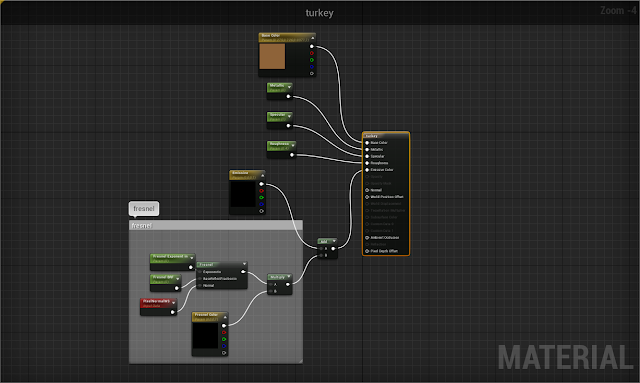Click the red channel pin on Base Color node
Viewport: 640px width, 383px height.
(312, 53)
